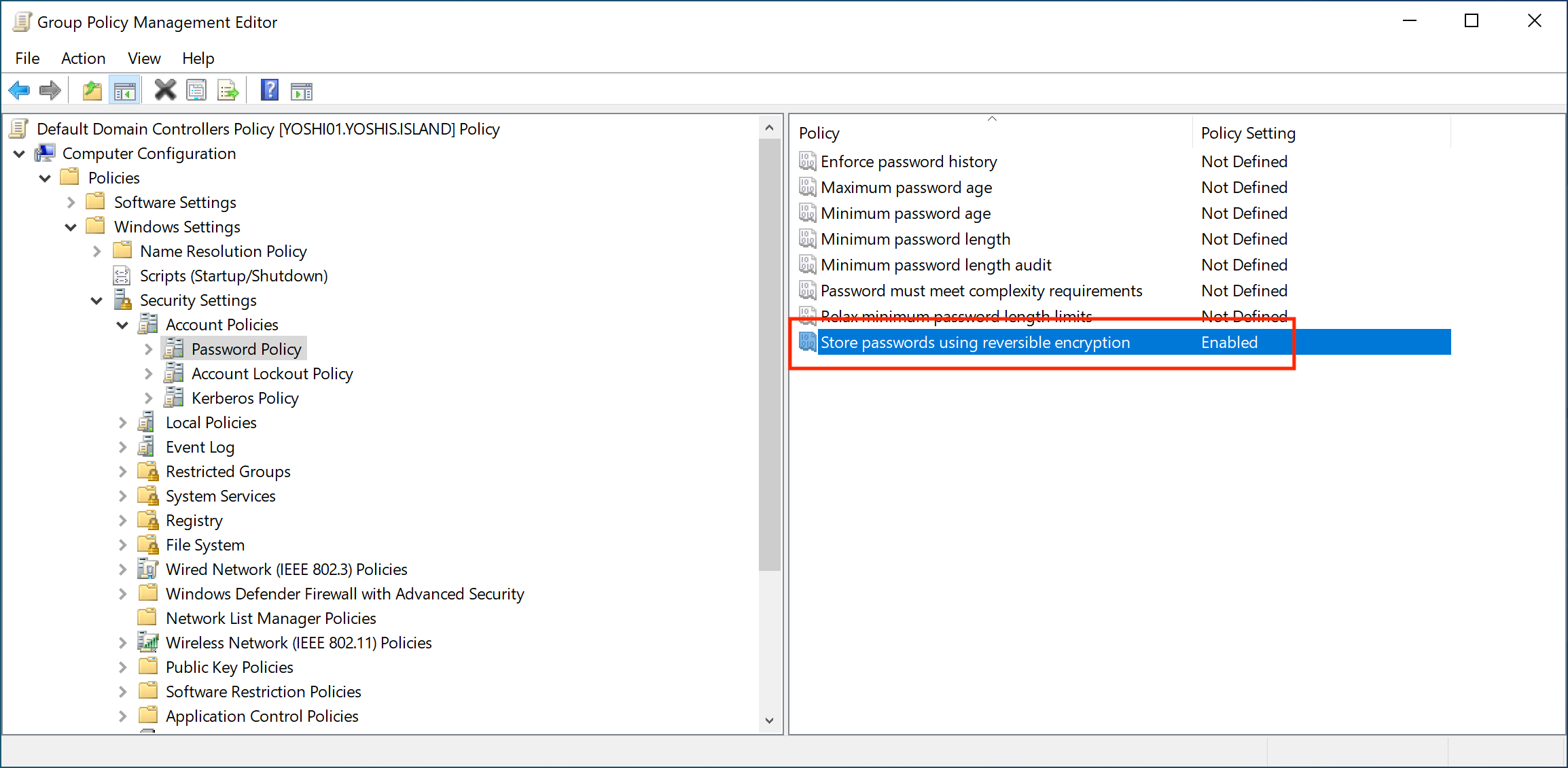The image size is (1568, 768).
Task: Click the tree pane scroll-down arrow
Action: tap(769, 720)
